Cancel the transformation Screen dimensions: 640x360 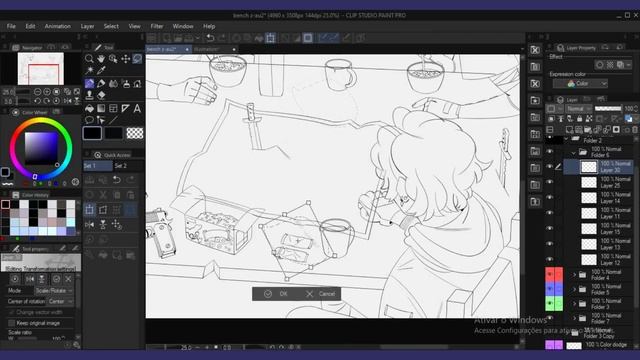pos(320,294)
